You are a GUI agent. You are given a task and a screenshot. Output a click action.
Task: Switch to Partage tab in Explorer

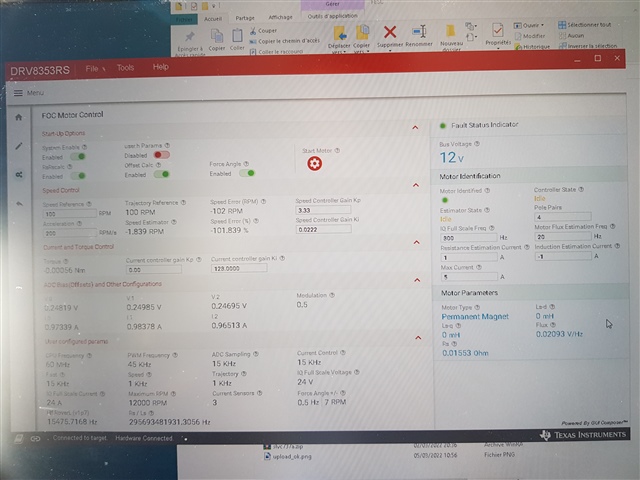coord(245,18)
